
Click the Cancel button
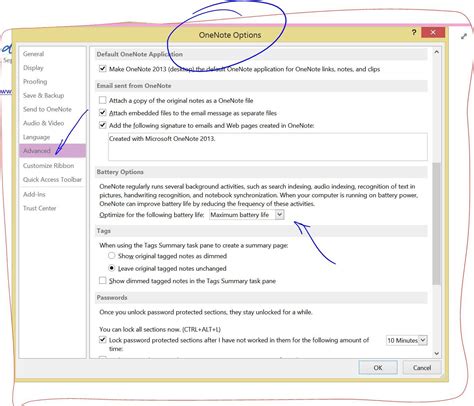pos(422,368)
